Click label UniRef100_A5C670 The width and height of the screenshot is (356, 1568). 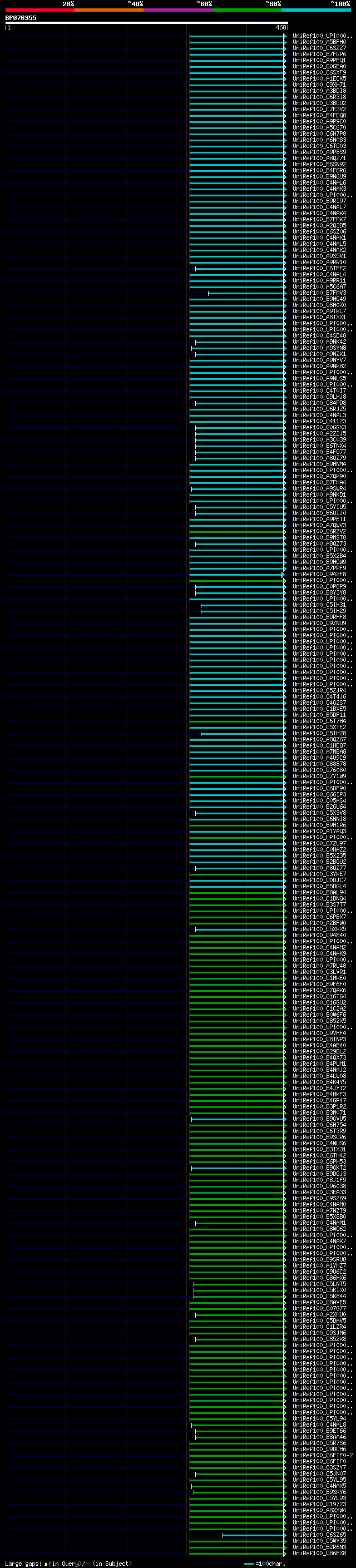coord(319,127)
